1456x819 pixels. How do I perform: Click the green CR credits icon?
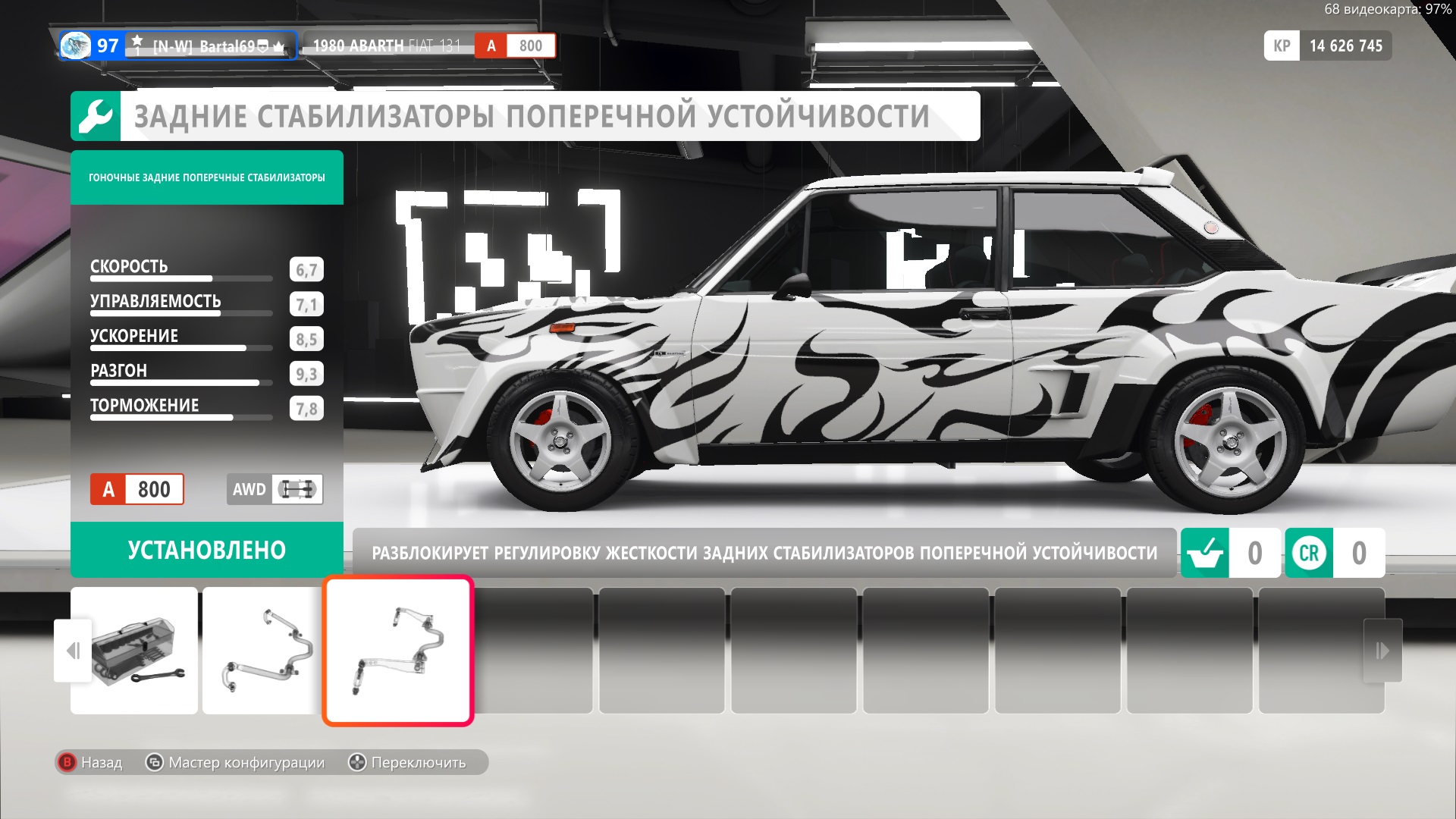click(1309, 553)
